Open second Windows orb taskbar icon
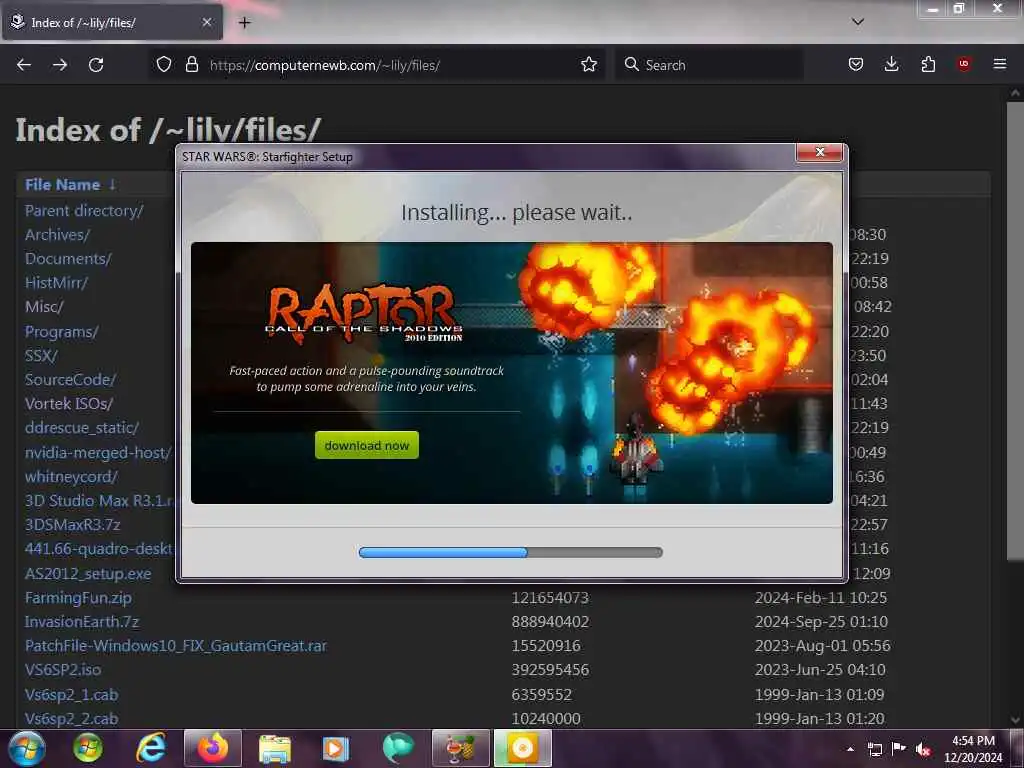This screenshot has width=1024, height=768. [x=88, y=748]
